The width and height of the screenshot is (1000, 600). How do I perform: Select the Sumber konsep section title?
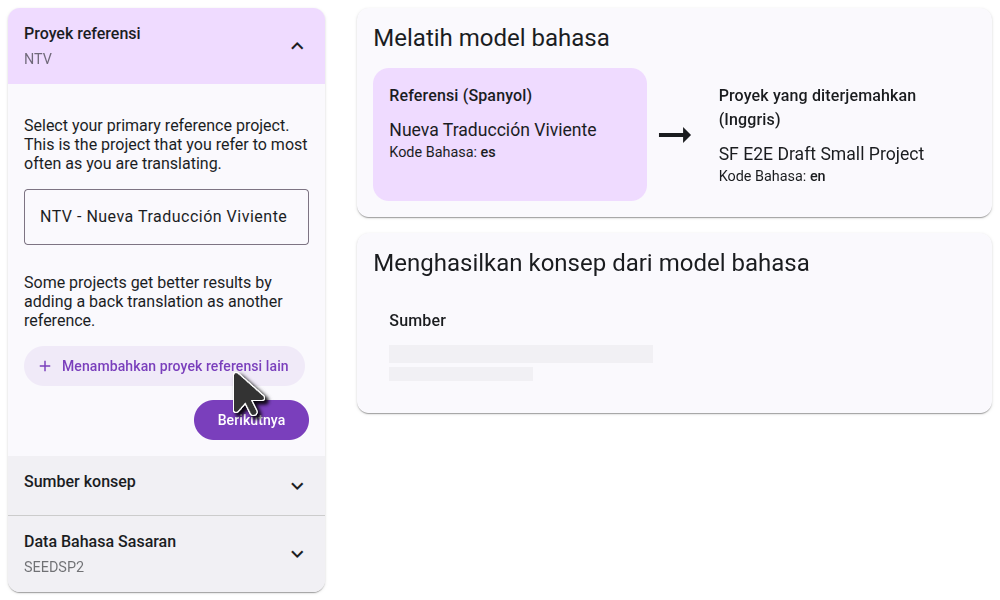pyautogui.click(x=80, y=482)
